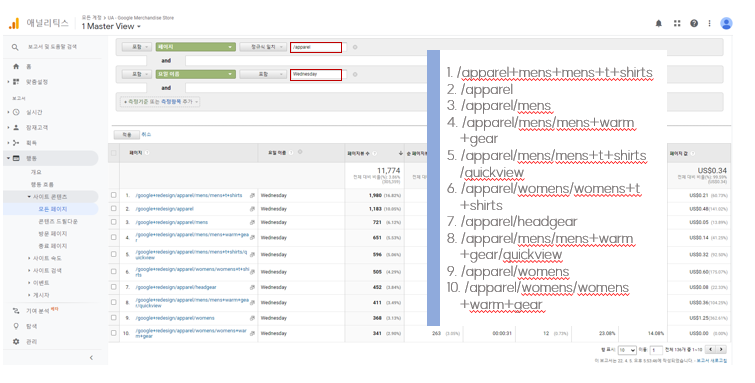Select 콘텐츠 드릴다운 in sidebar
The height and width of the screenshot is (383, 755).
click(58, 222)
